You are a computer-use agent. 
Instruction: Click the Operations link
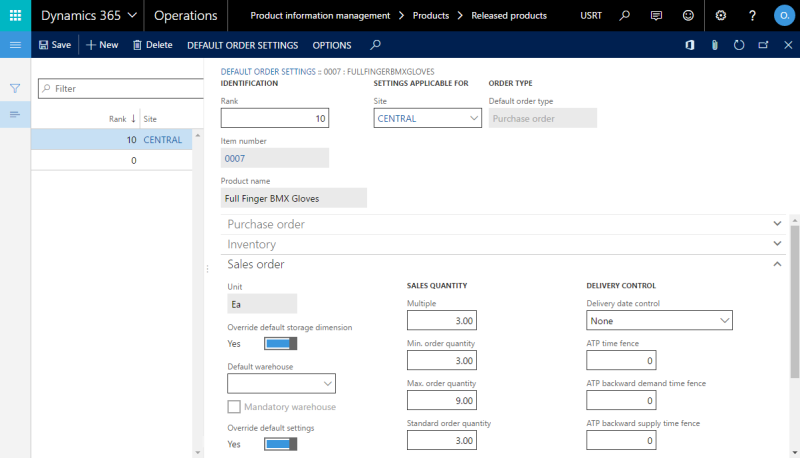point(186,16)
